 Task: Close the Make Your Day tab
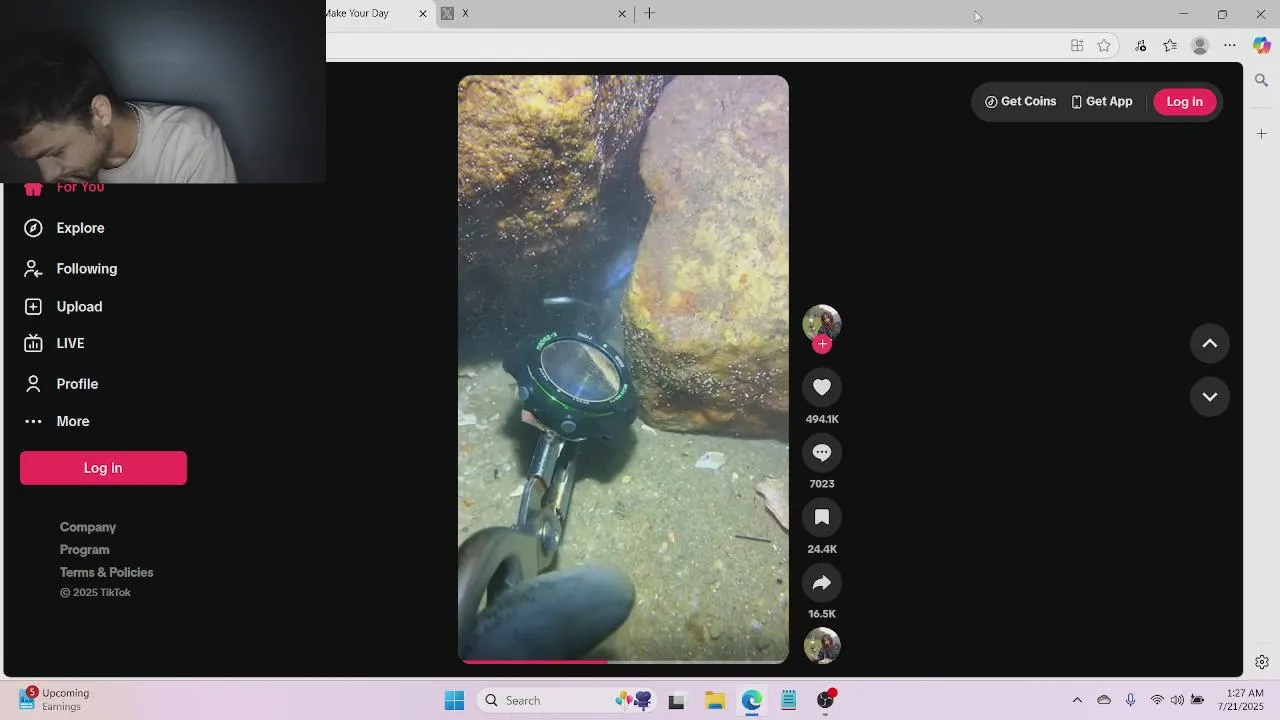pyautogui.click(x=422, y=14)
